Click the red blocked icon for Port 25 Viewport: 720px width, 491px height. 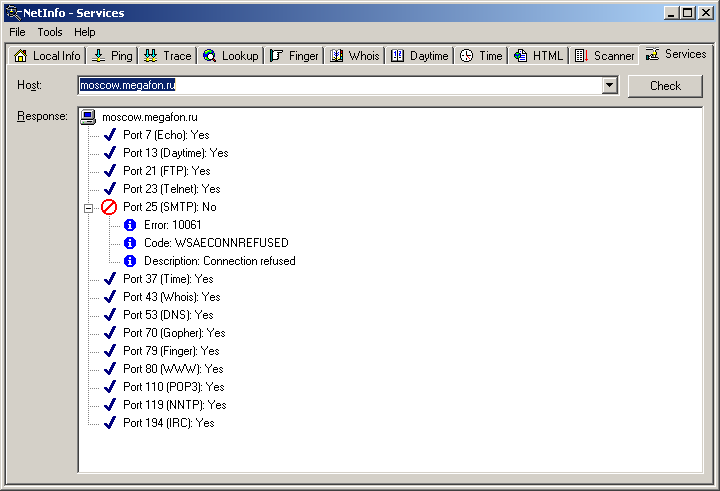(x=109, y=207)
